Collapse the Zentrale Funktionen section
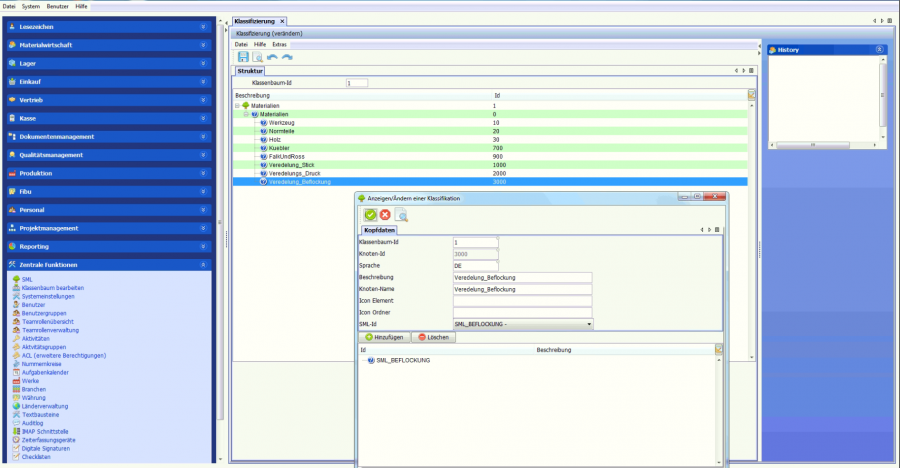Viewport: 900px width, 468px height. coord(203,265)
